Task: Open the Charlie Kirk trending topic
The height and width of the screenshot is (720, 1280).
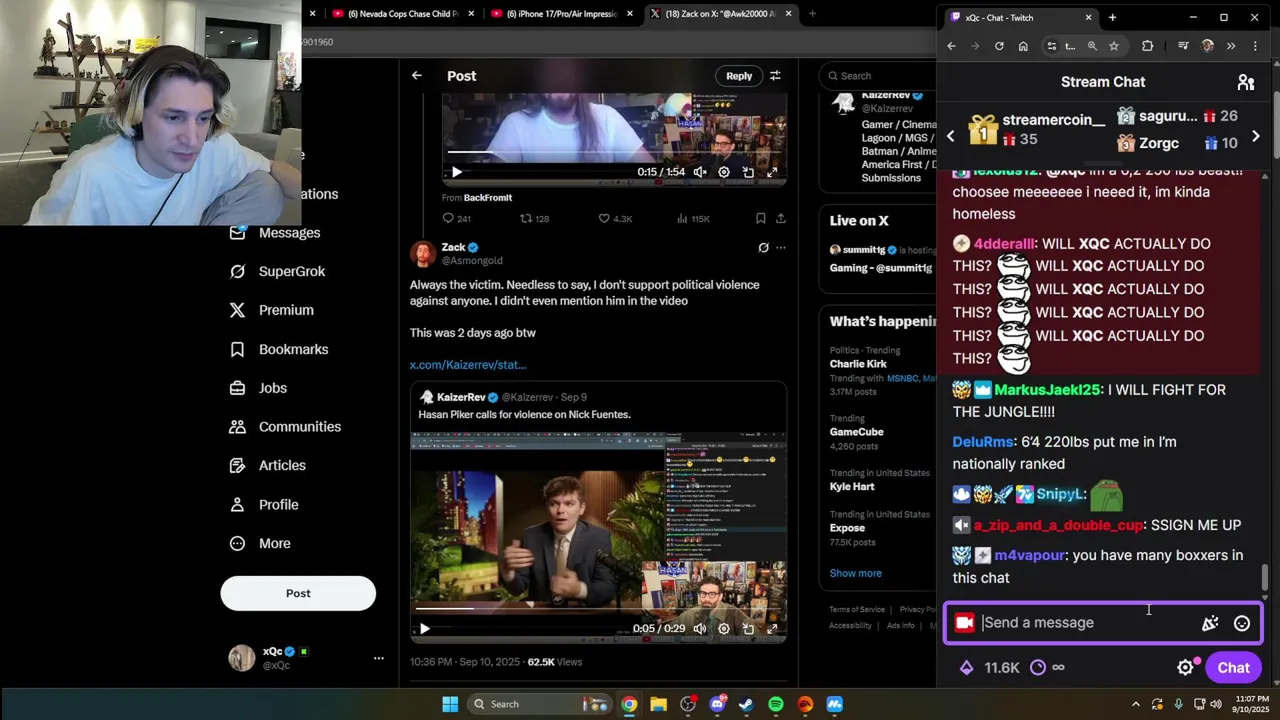Action: [858, 364]
